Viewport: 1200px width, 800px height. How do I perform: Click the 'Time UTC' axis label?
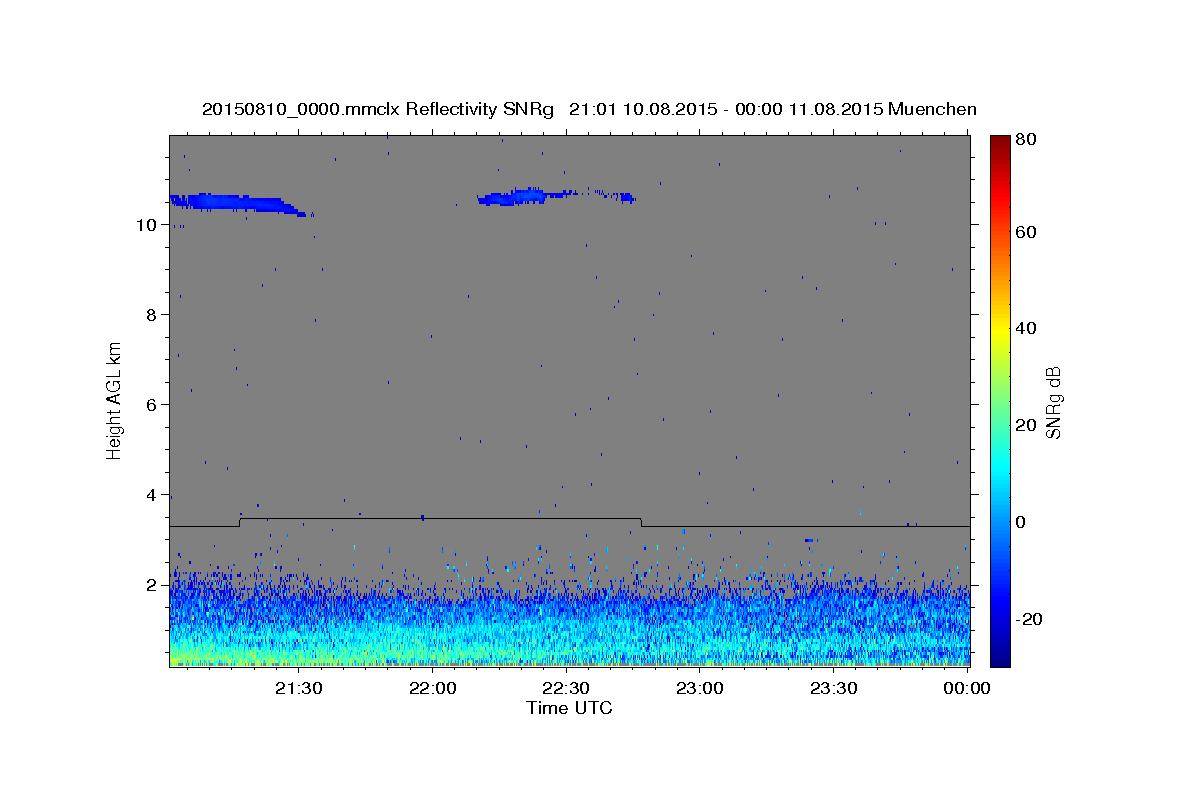pyautogui.click(x=569, y=708)
